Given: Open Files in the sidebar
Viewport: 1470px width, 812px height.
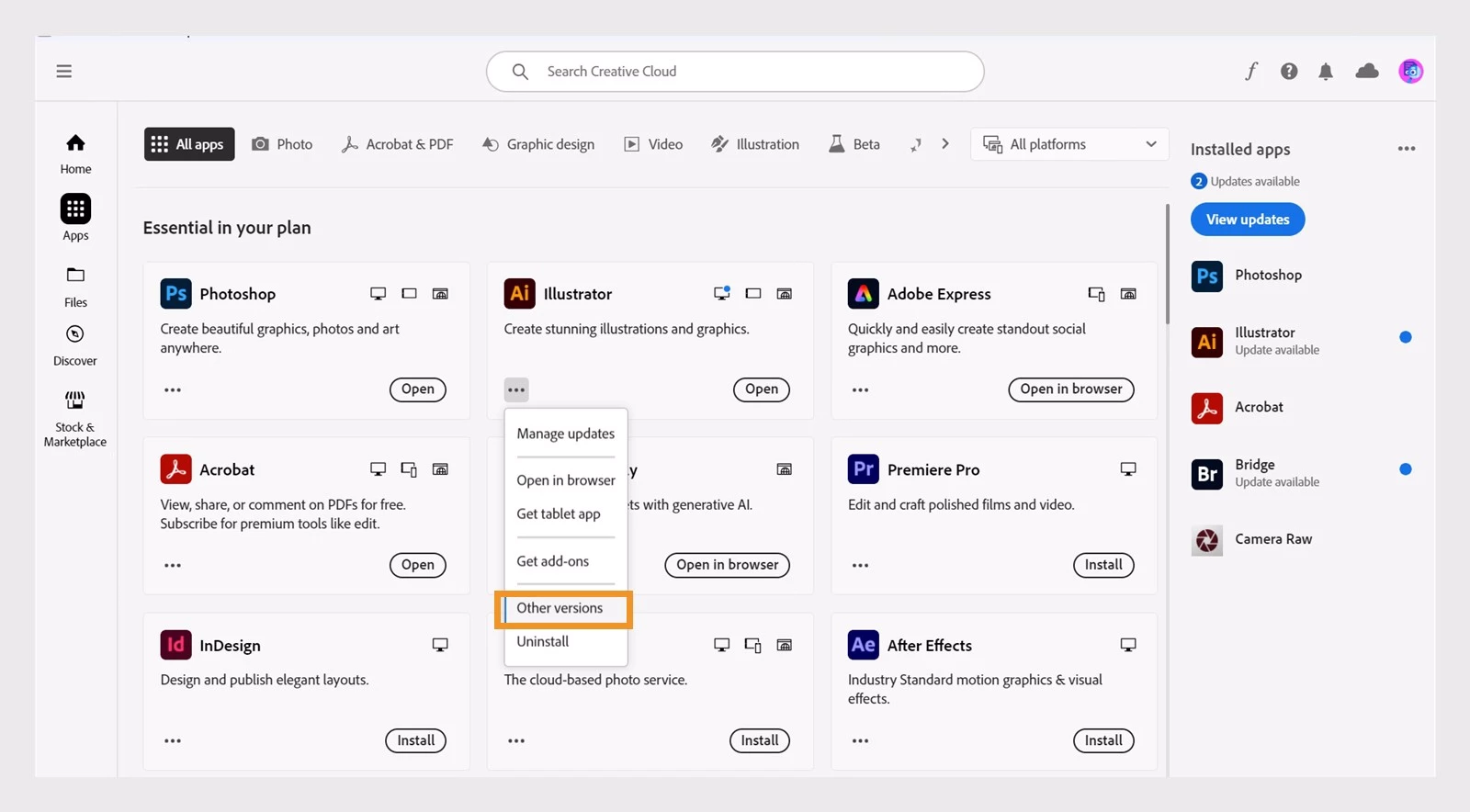Looking at the screenshot, I should [75, 287].
